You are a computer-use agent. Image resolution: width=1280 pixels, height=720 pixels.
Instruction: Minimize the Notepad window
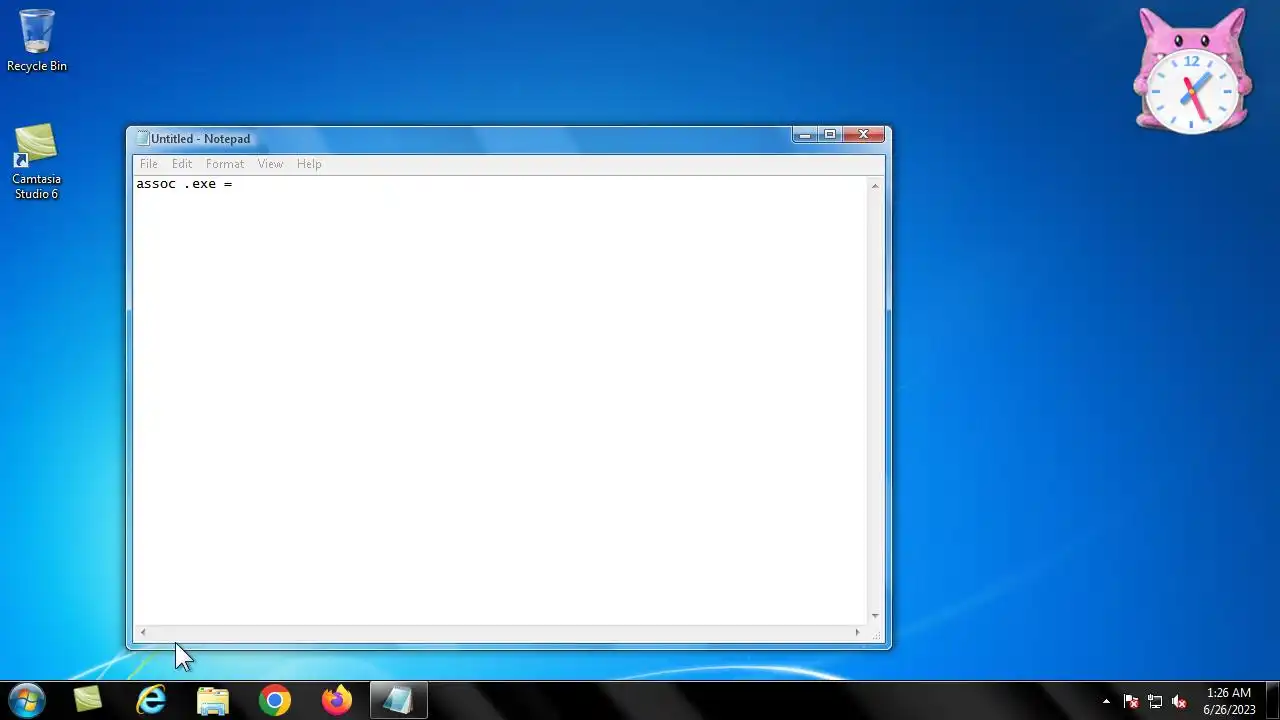point(805,134)
